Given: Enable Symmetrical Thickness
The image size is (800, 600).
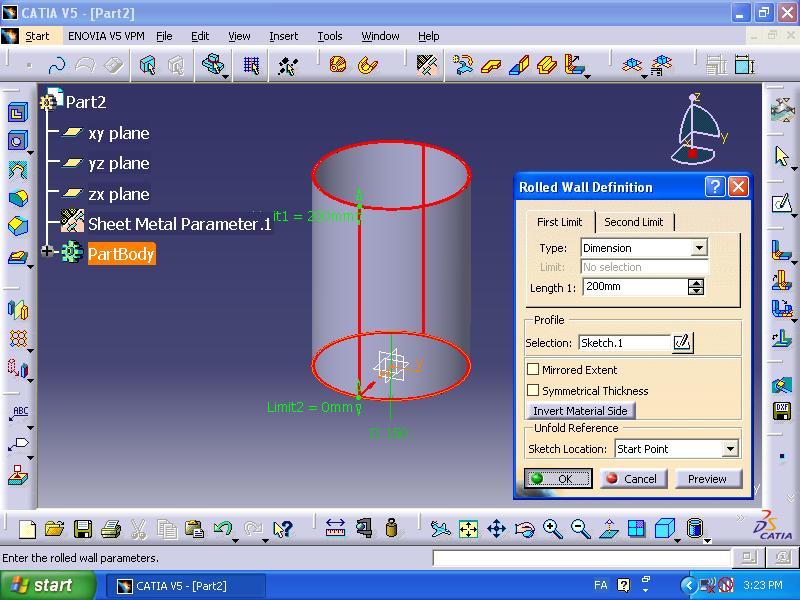Looking at the screenshot, I should click(535, 390).
